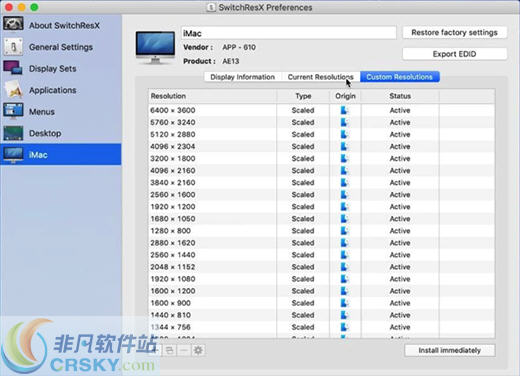The image size is (520, 376).
Task: Select the iMac display in sidebar
Action: pos(61,154)
